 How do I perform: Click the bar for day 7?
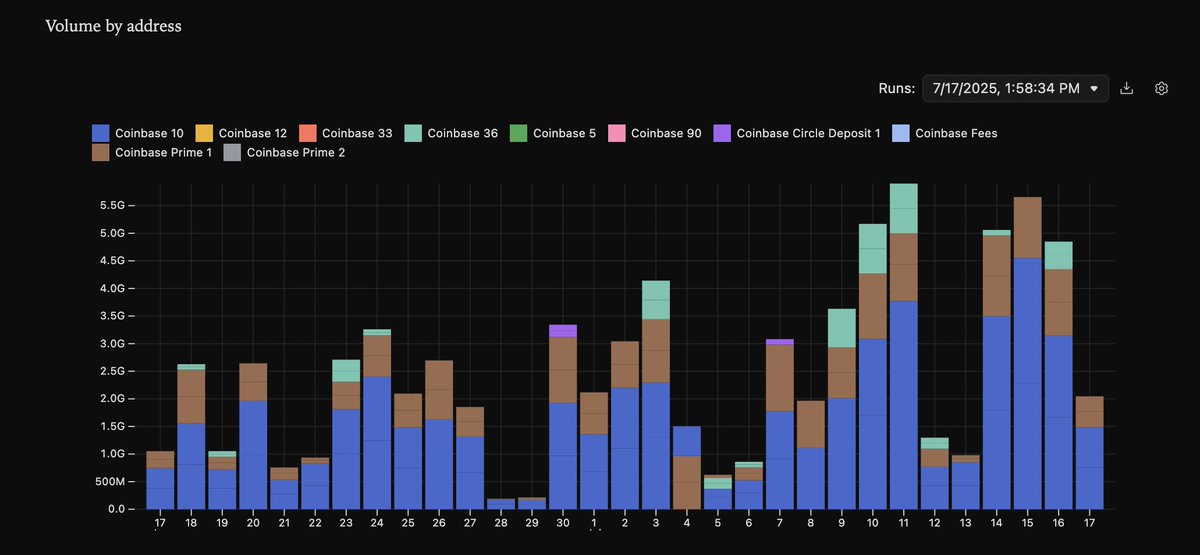pos(780,424)
